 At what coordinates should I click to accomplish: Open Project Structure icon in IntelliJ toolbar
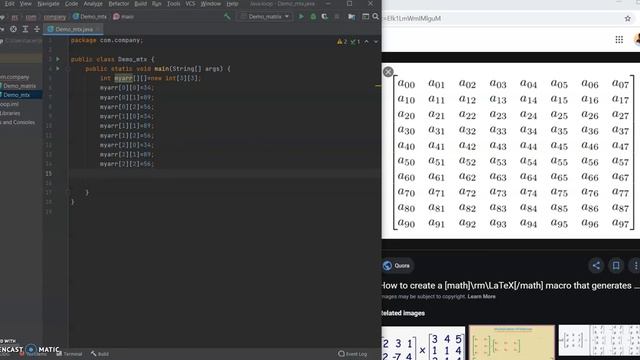coord(351,17)
